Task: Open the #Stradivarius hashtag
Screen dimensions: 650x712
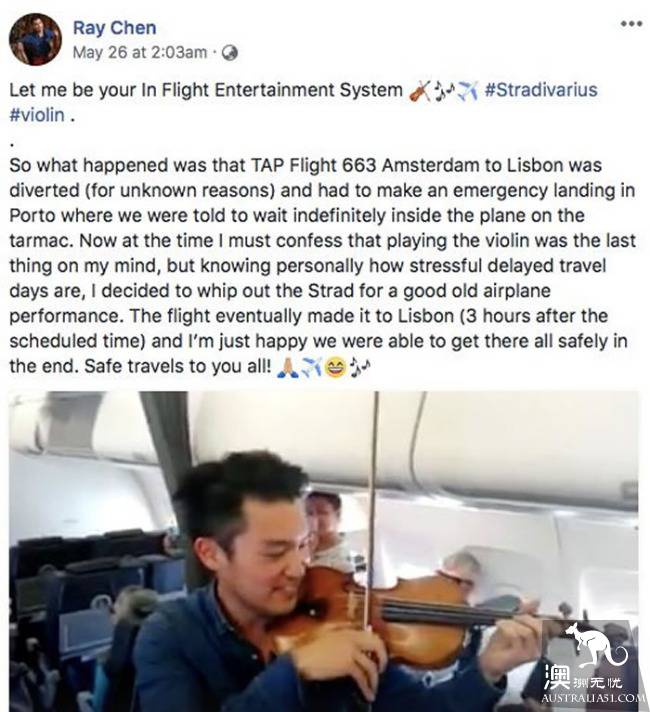Action: tap(540, 90)
